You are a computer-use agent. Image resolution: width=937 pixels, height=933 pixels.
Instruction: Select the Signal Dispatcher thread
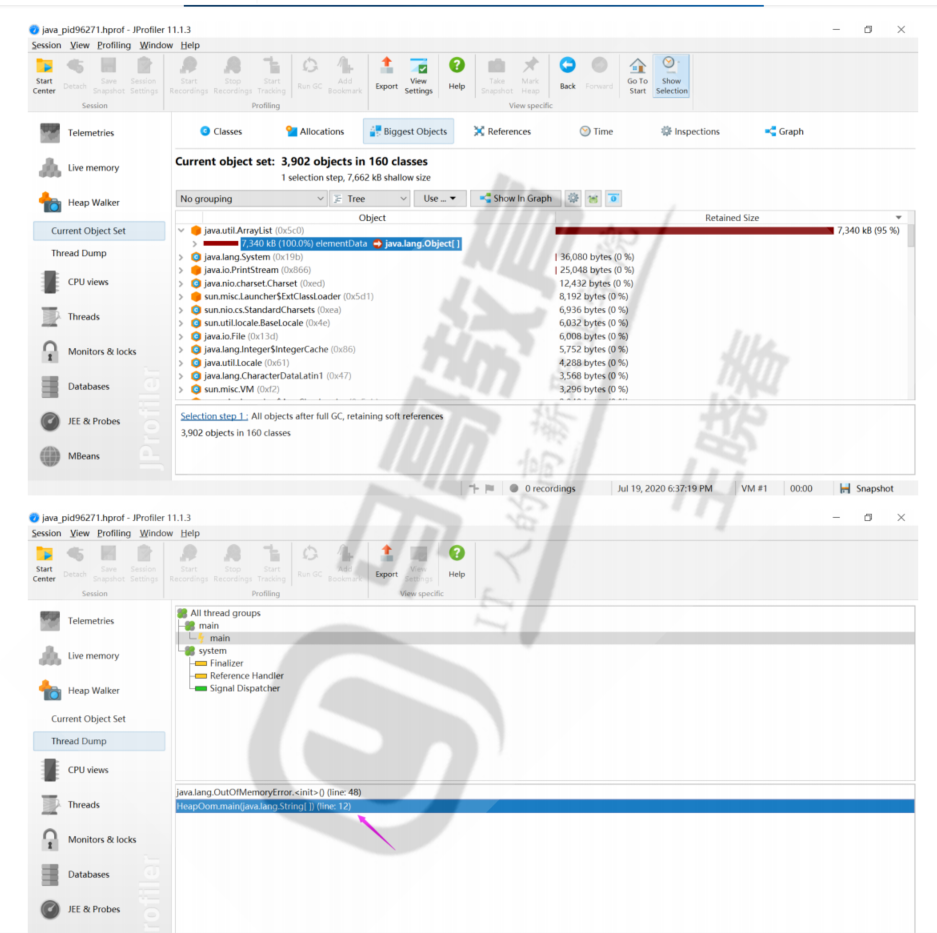pyautogui.click(x=244, y=689)
